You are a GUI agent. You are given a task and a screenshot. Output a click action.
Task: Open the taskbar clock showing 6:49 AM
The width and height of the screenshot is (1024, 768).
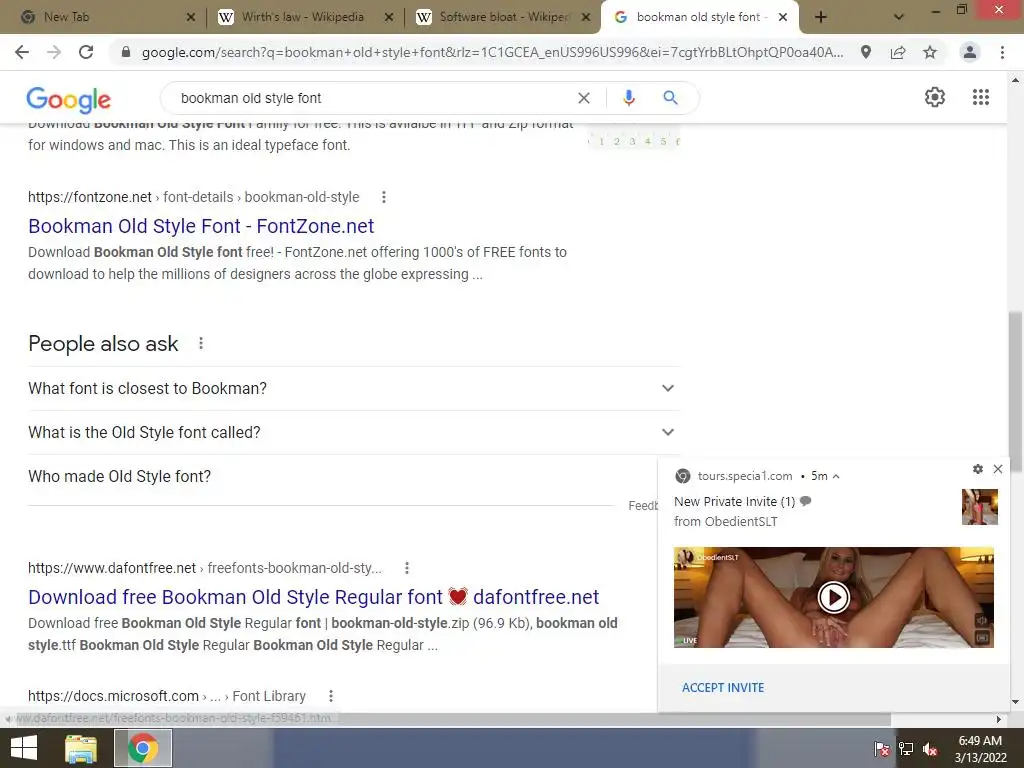click(x=980, y=748)
